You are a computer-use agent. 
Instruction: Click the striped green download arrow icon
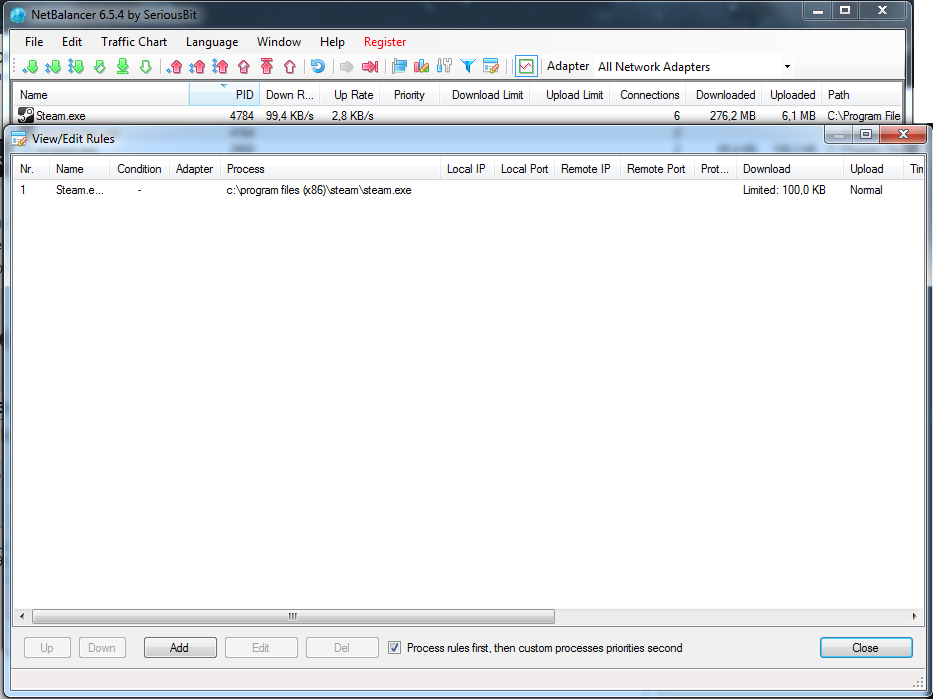coord(99,67)
